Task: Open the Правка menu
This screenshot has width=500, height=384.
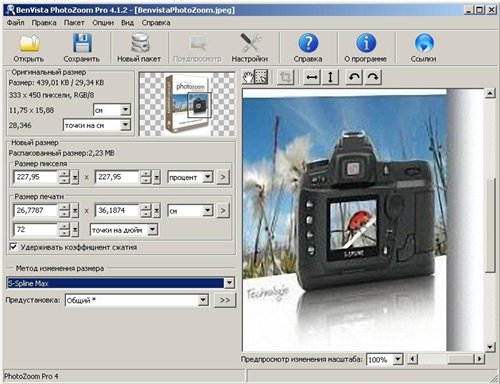Action: pos(44,23)
